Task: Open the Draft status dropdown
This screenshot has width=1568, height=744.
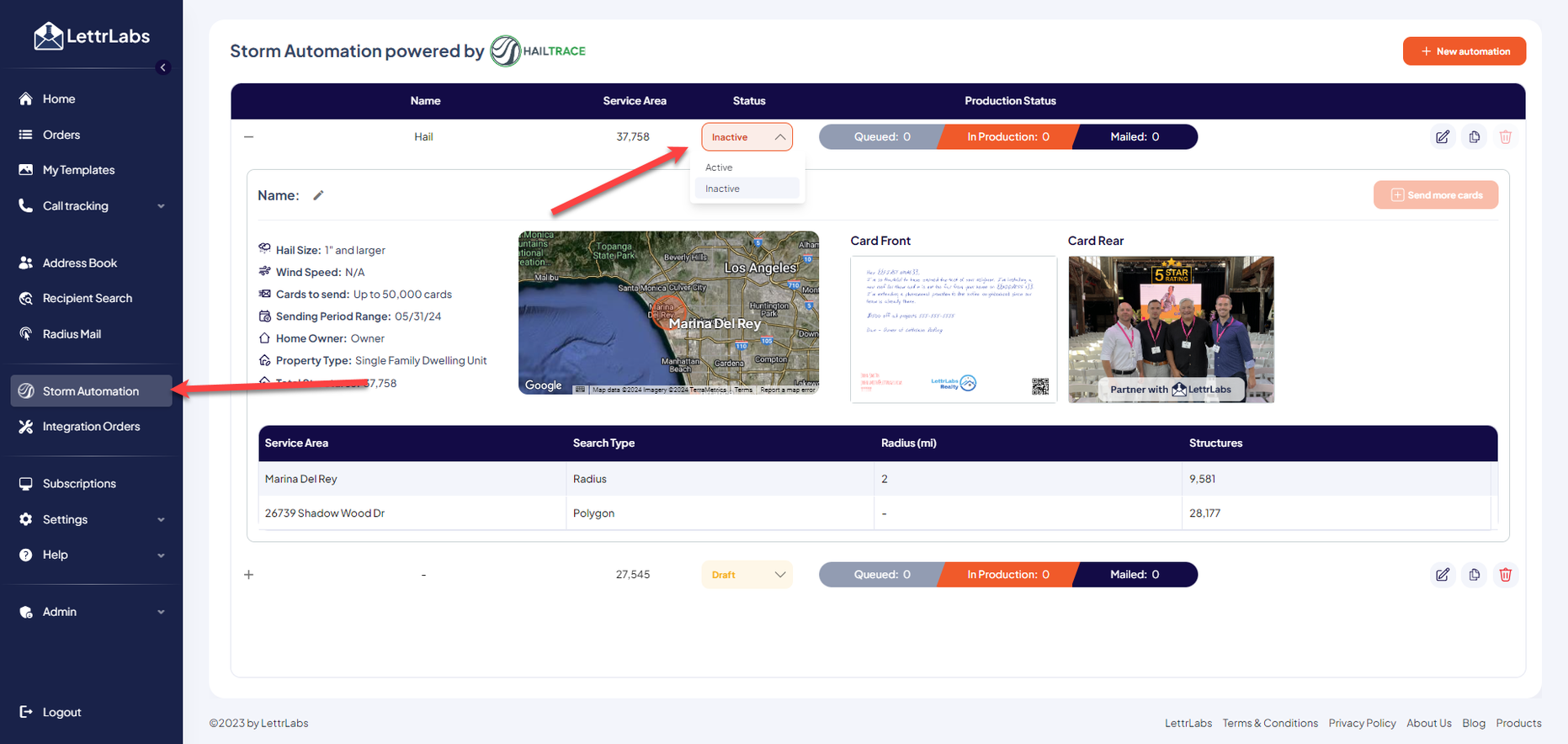Action: (x=747, y=575)
